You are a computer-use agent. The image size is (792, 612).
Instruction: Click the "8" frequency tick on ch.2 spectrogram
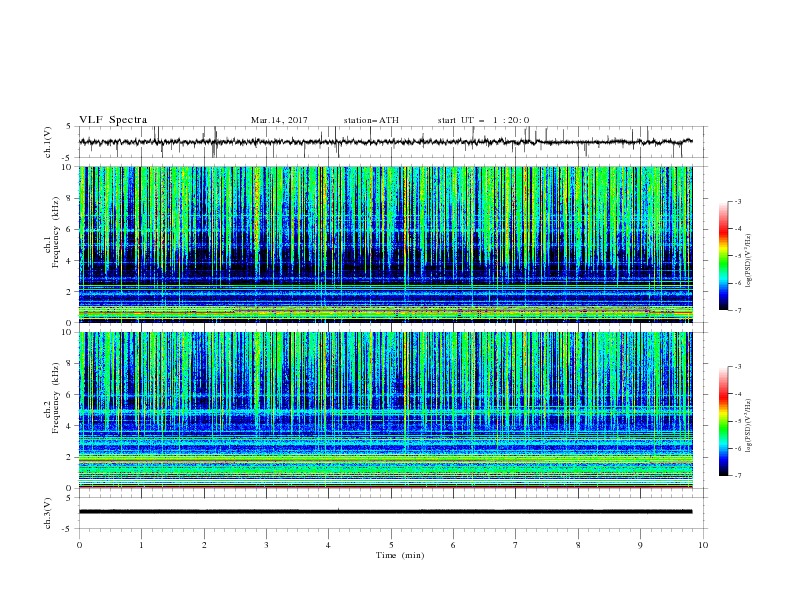click(x=70, y=364)
